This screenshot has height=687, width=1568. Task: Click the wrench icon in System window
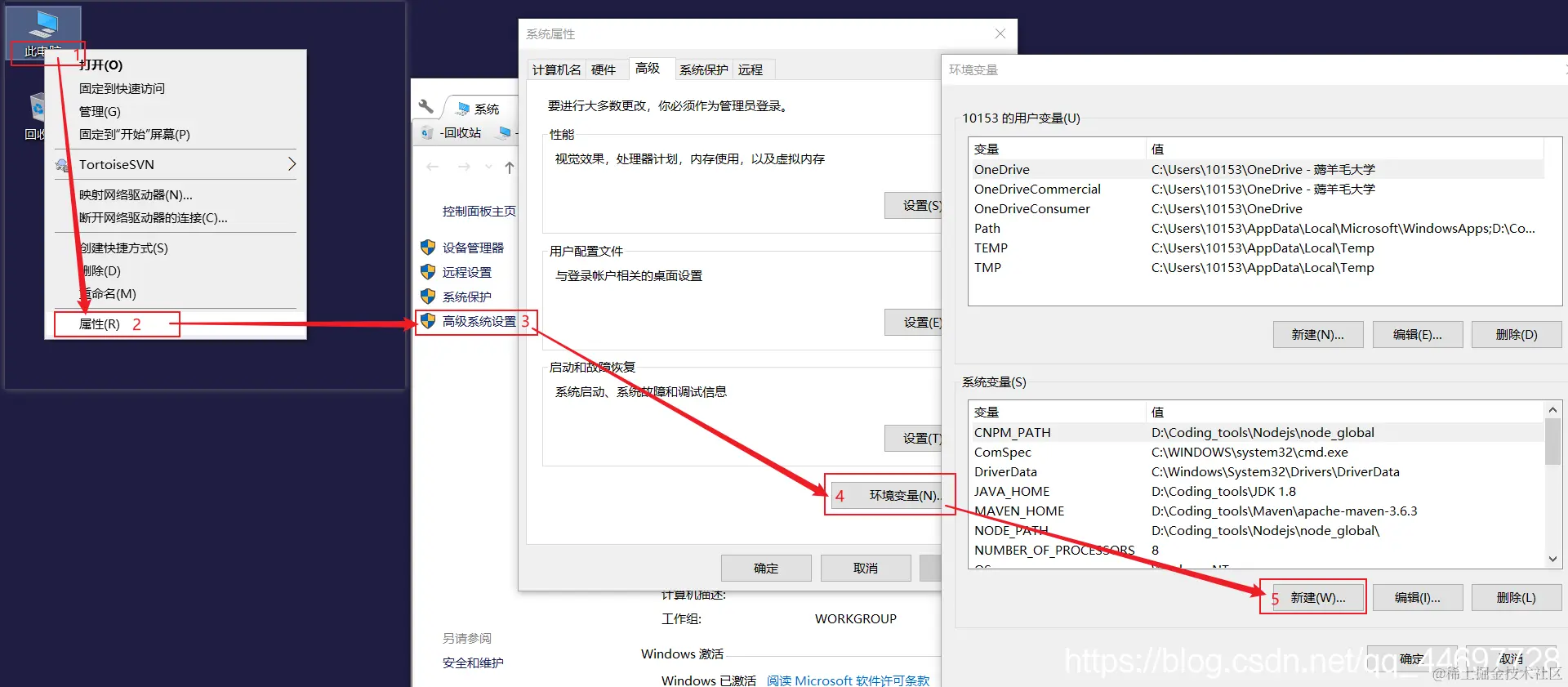pyautogui.click(x=425, y=107)
